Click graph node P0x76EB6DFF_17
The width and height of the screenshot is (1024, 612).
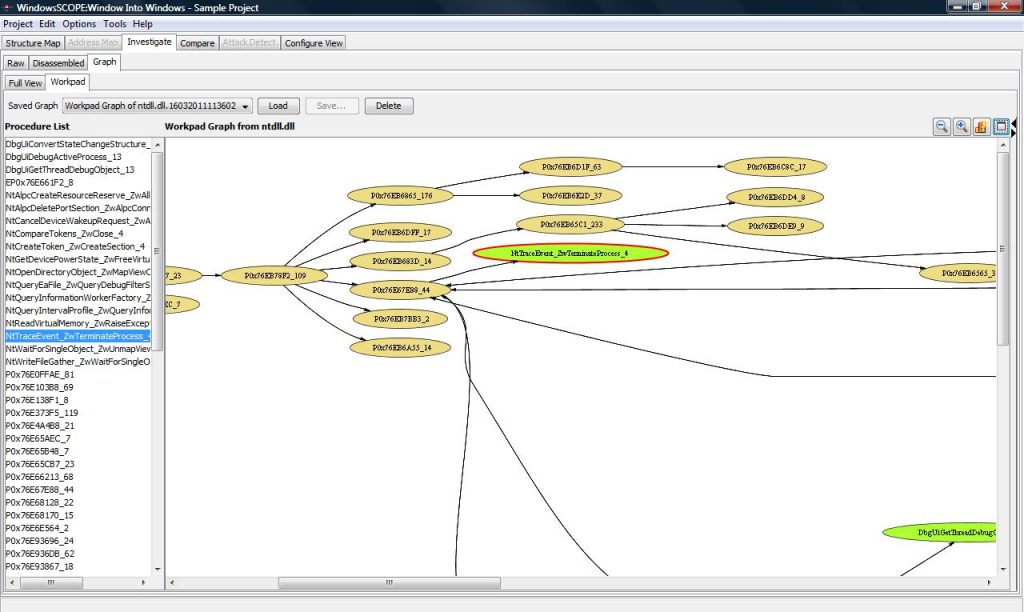point(400,233)
